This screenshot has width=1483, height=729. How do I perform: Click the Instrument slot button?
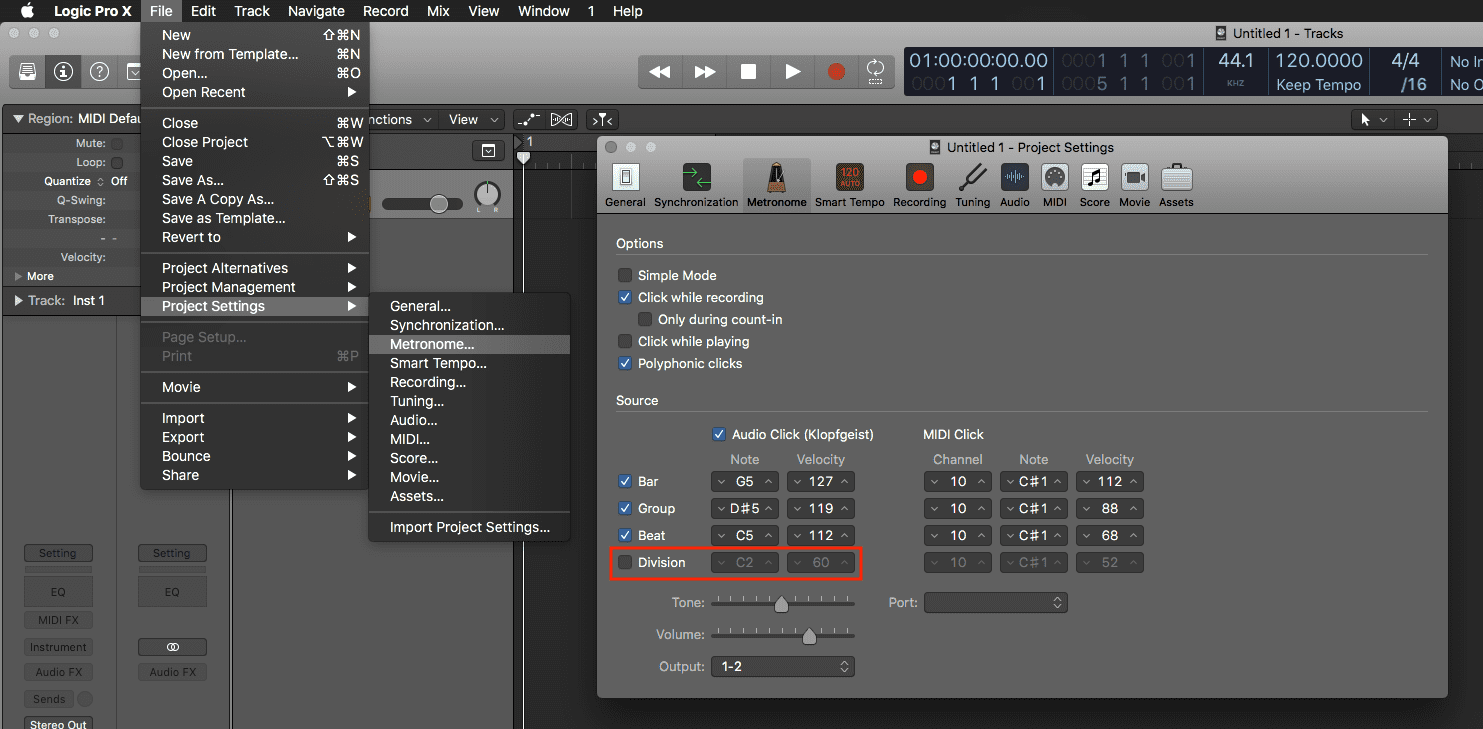tap(58, 647)
